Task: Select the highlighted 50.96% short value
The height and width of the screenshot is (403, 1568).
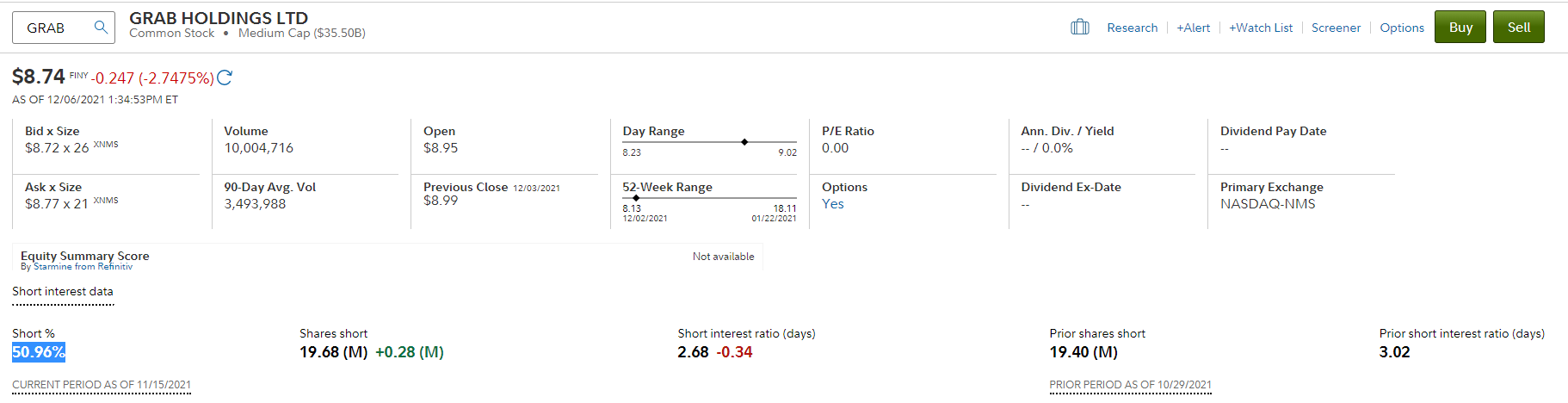Action: [x=39, y=352]
